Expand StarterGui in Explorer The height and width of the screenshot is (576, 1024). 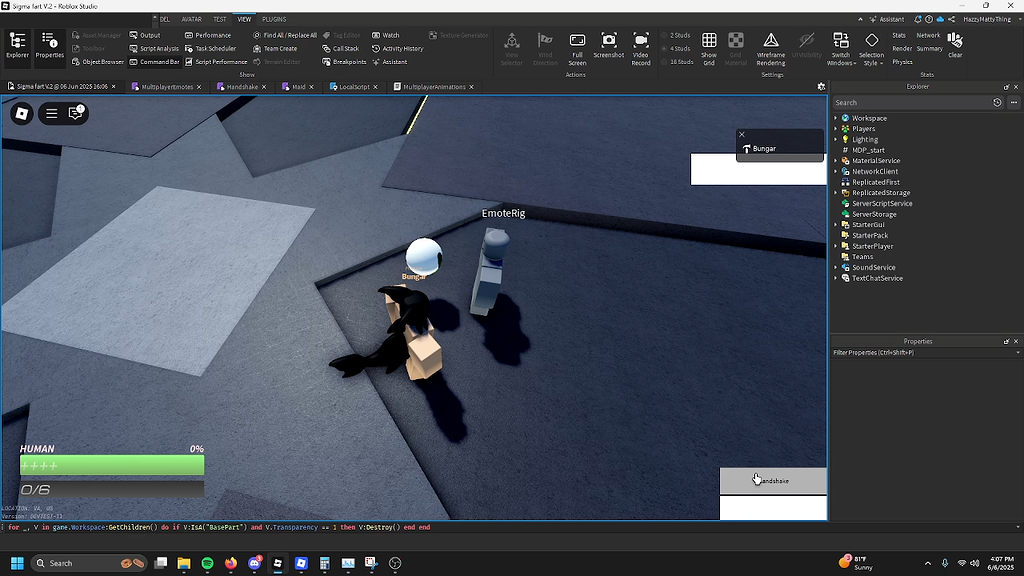tap(835, 225)
